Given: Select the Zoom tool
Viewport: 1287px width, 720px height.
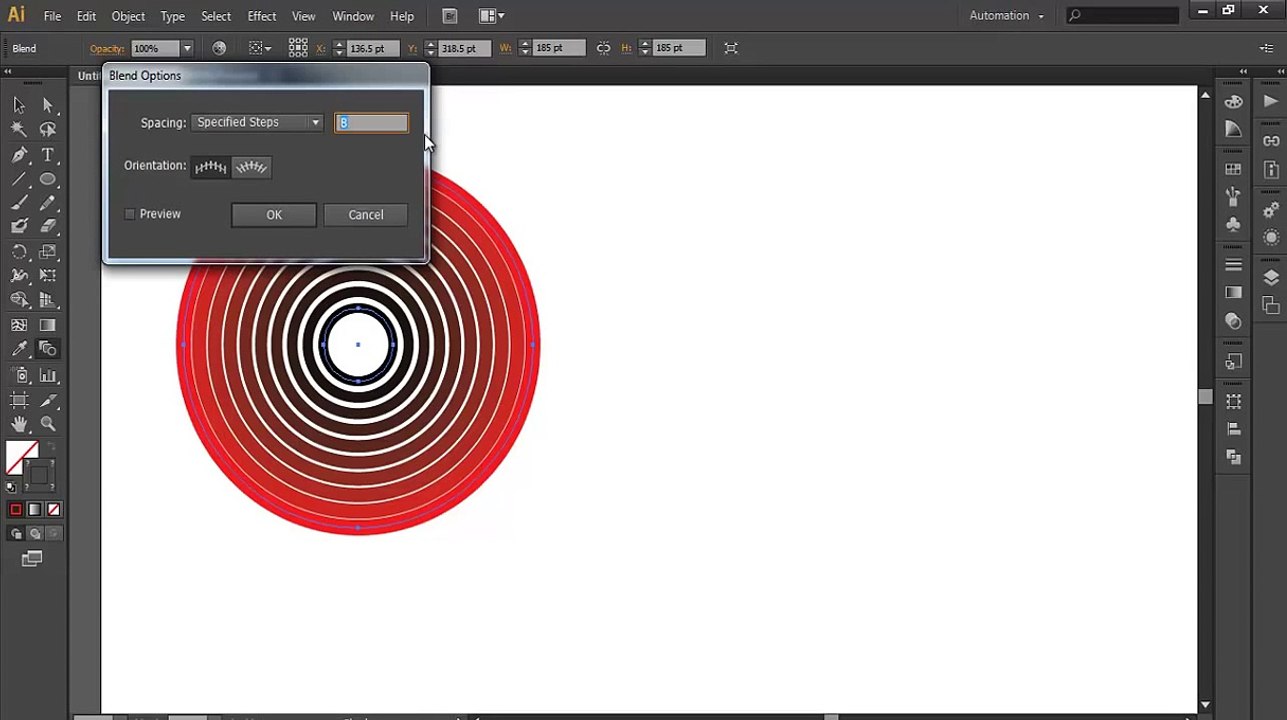Looking at the screenshot, I should point(47,424).
